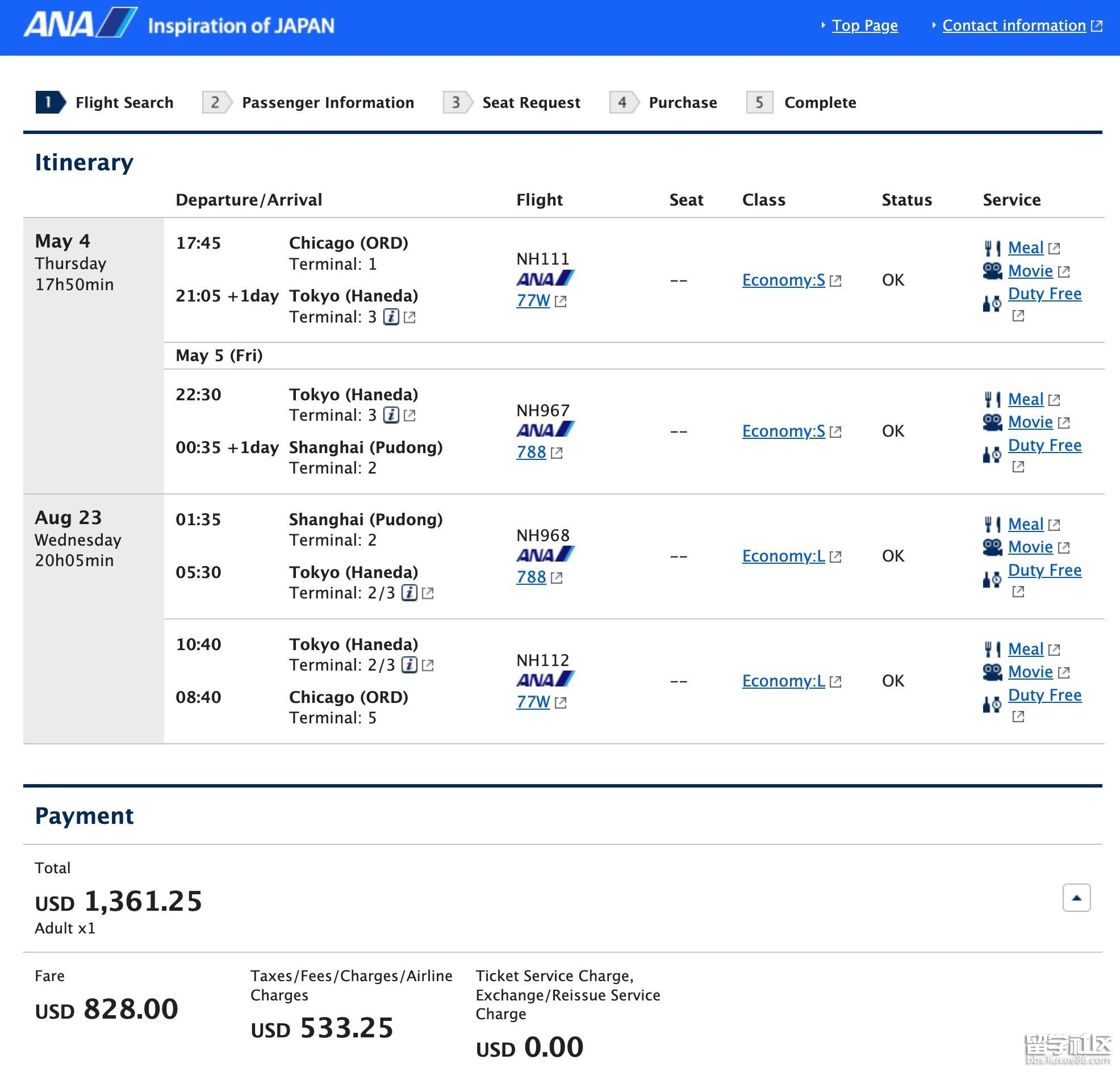The image size is (1120, 1072).
Task: Open Duty Free info for flight NH967
Action: 1044,445
